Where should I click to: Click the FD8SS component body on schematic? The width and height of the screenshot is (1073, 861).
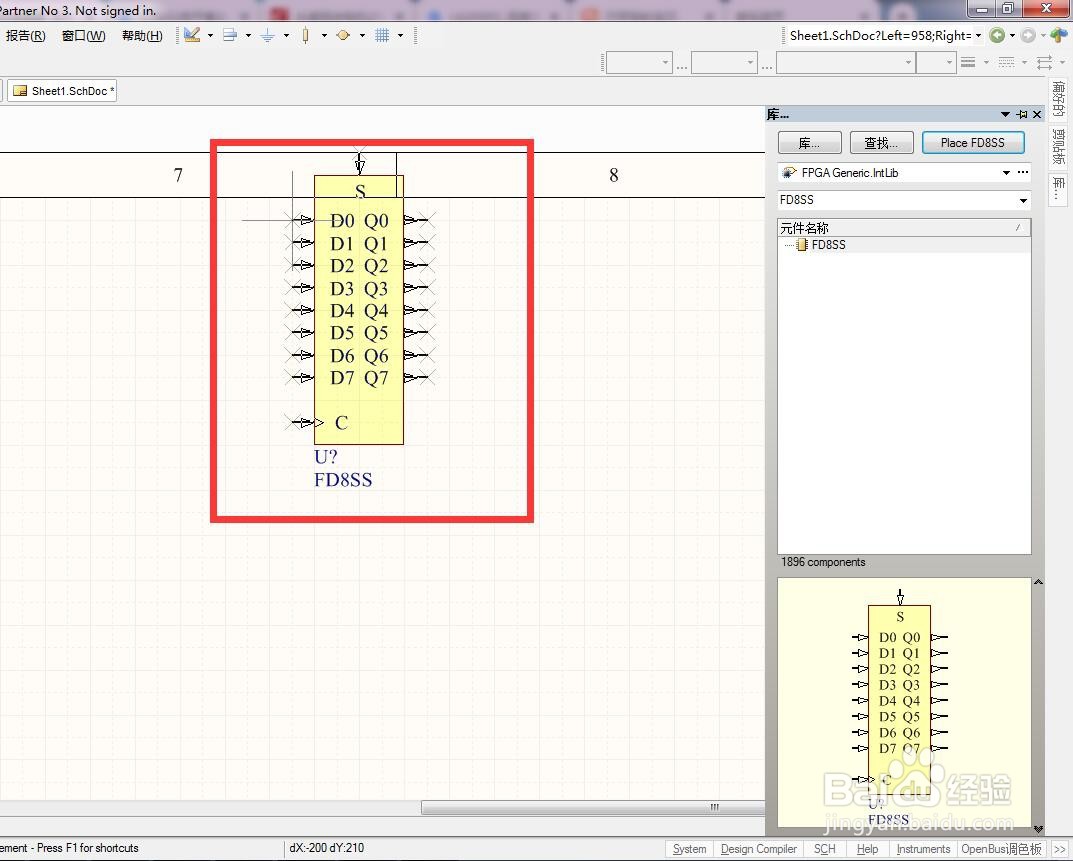coord(359,310)
